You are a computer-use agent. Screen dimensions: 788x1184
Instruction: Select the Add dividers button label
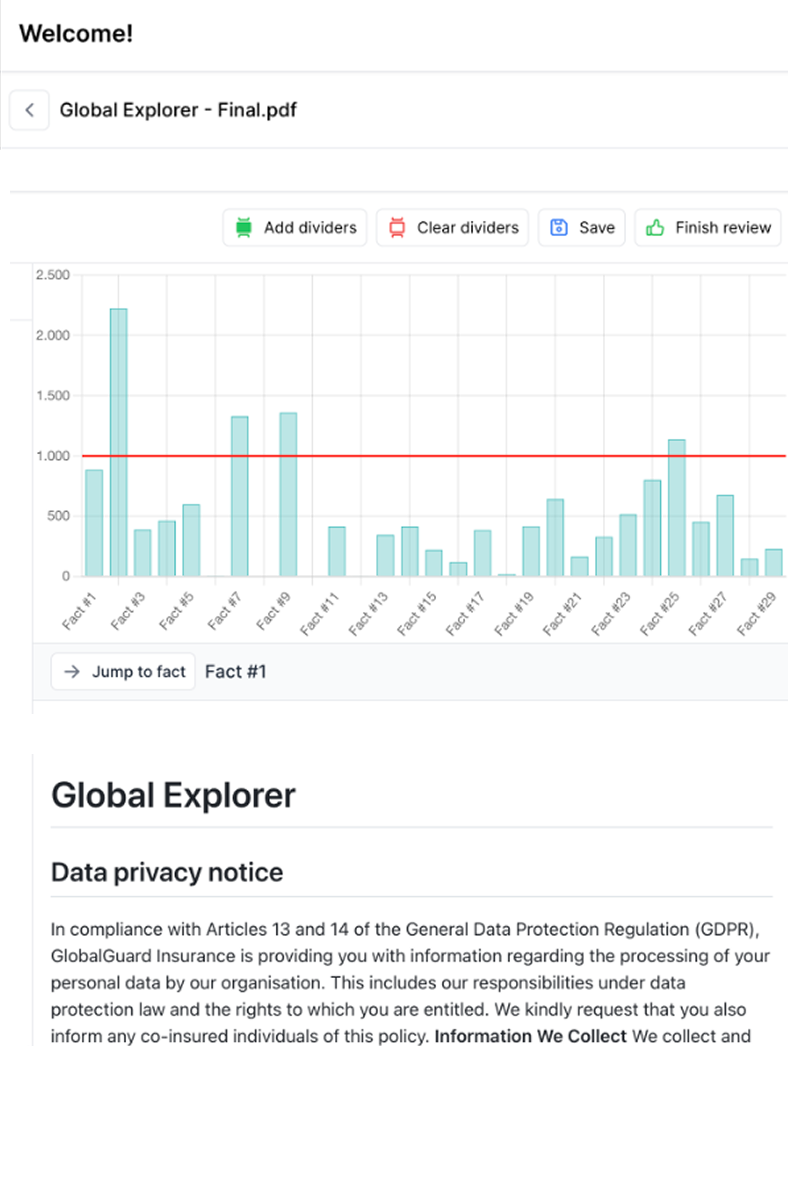pos(310,227)
